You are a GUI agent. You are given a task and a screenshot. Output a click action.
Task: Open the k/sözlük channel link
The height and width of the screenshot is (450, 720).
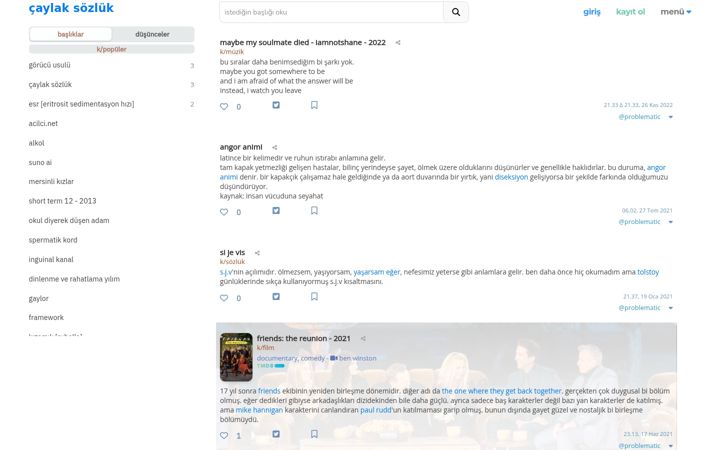[232, 262]
